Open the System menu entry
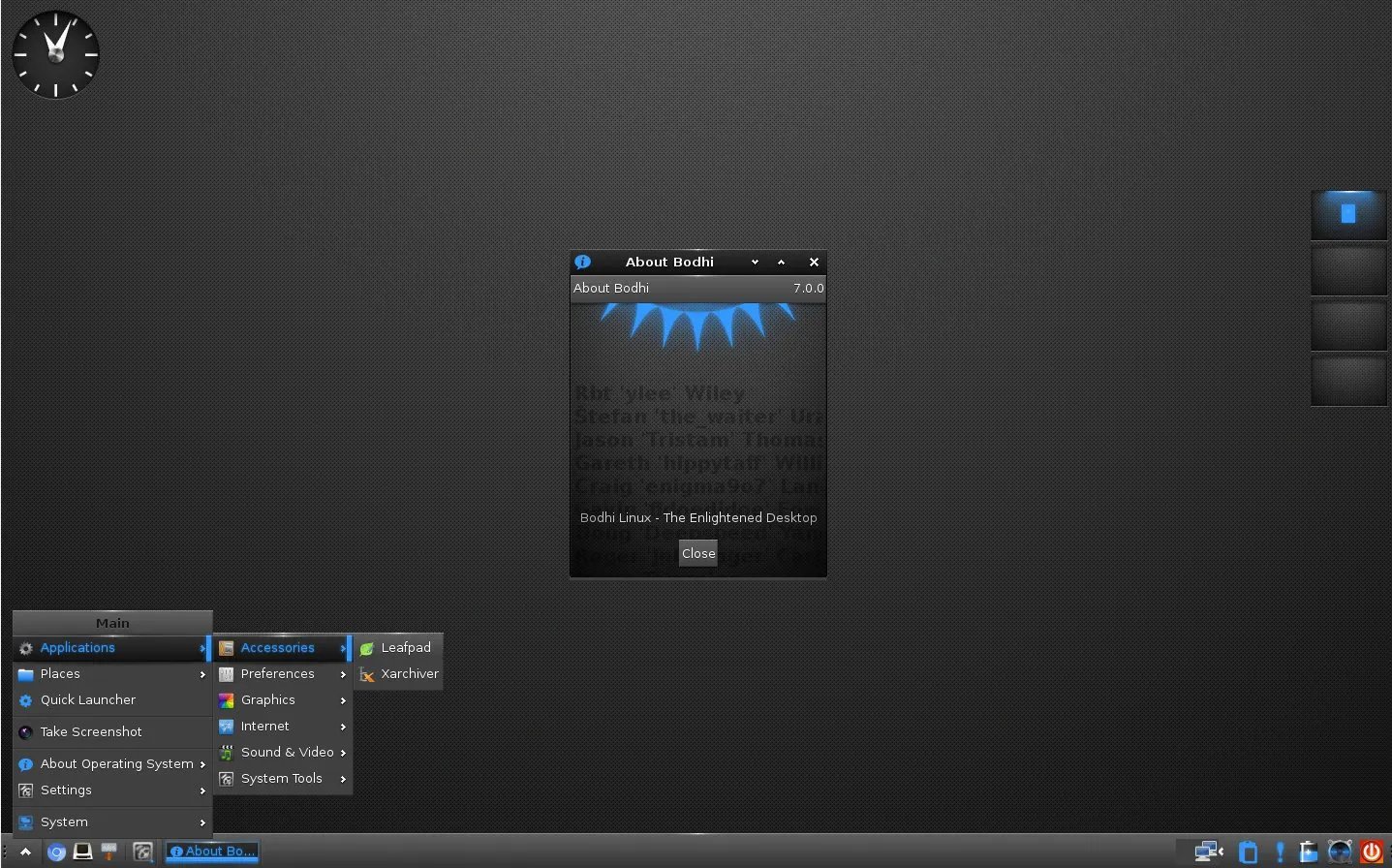Viewport: 1392px width, 868px height. [x=112, y=822]
